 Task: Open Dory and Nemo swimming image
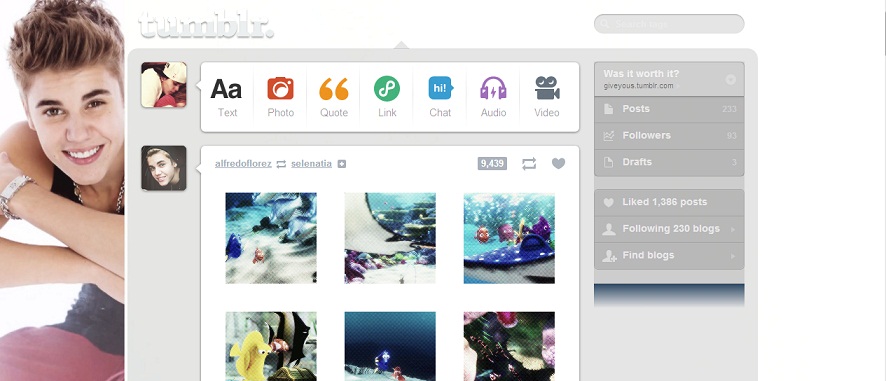271,238
